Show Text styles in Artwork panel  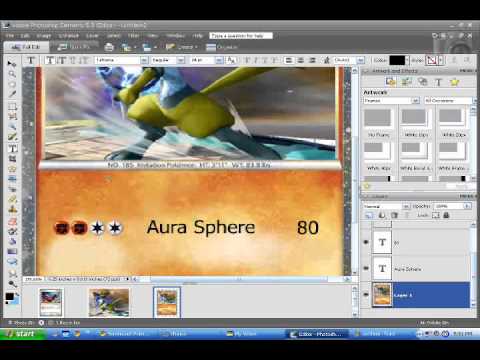(438, 82)
